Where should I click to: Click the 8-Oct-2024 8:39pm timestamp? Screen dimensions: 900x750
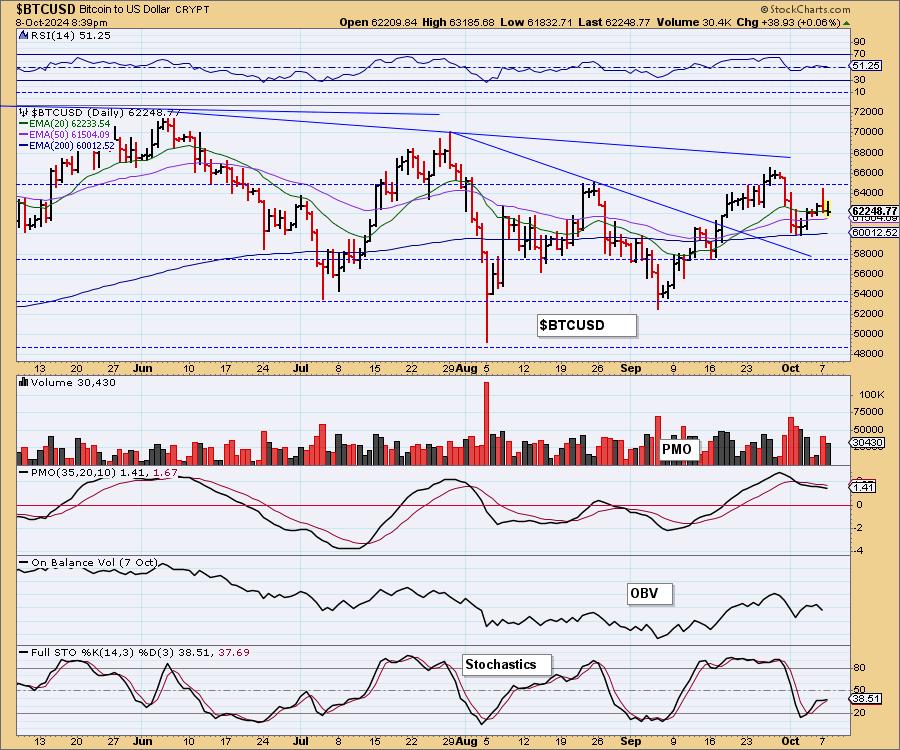[61, 22]
